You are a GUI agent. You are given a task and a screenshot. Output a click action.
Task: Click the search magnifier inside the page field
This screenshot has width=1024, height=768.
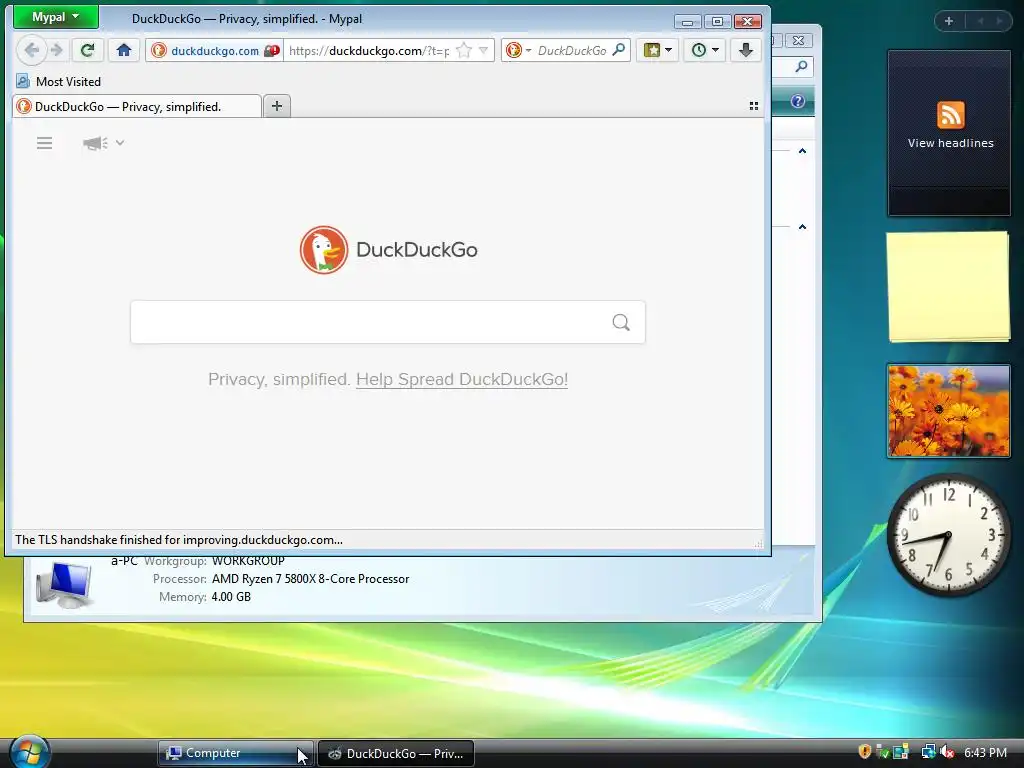(621, 322)
